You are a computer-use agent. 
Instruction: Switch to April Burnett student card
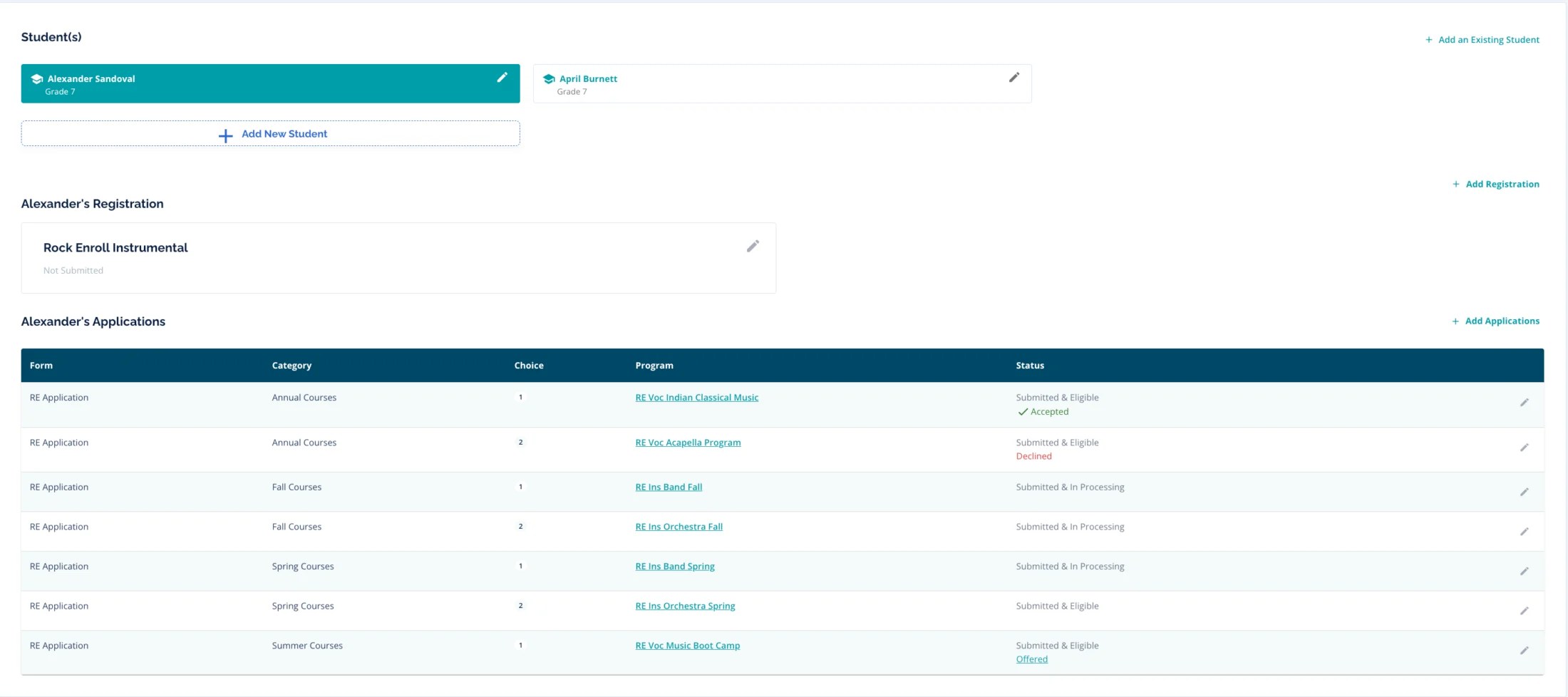pyautogui.click(x=782, y=83)
